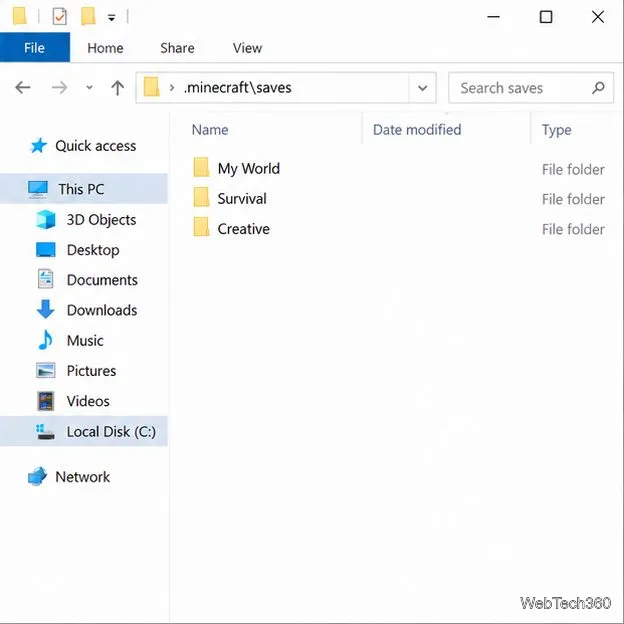This screenshot has height=624, width=624.
Task: Click the Network icon in sidebar
Action: tap(37, 476)
